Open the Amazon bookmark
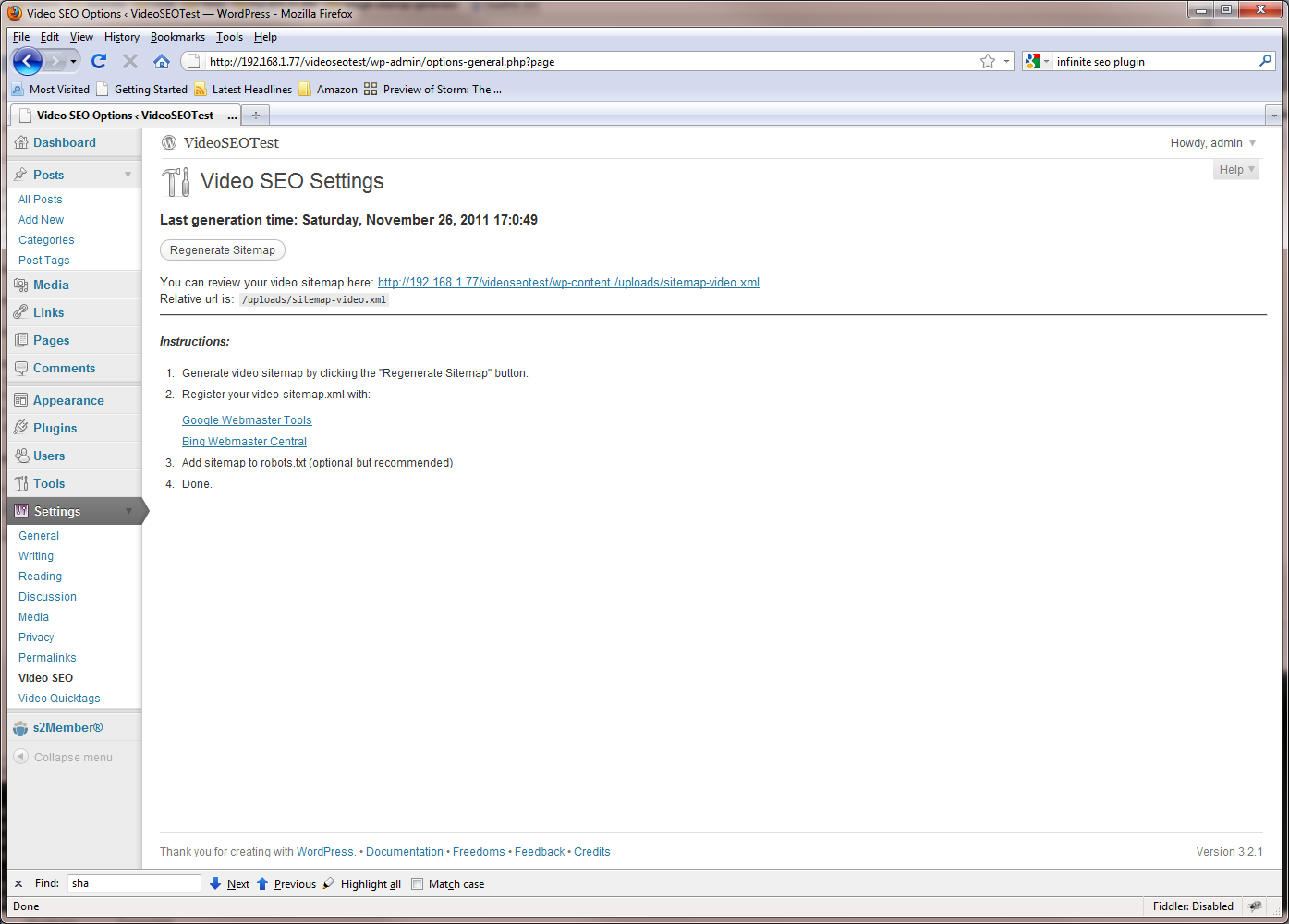Image resolution: width=1289 pixels, height=924 pixels. pos(328,90)
